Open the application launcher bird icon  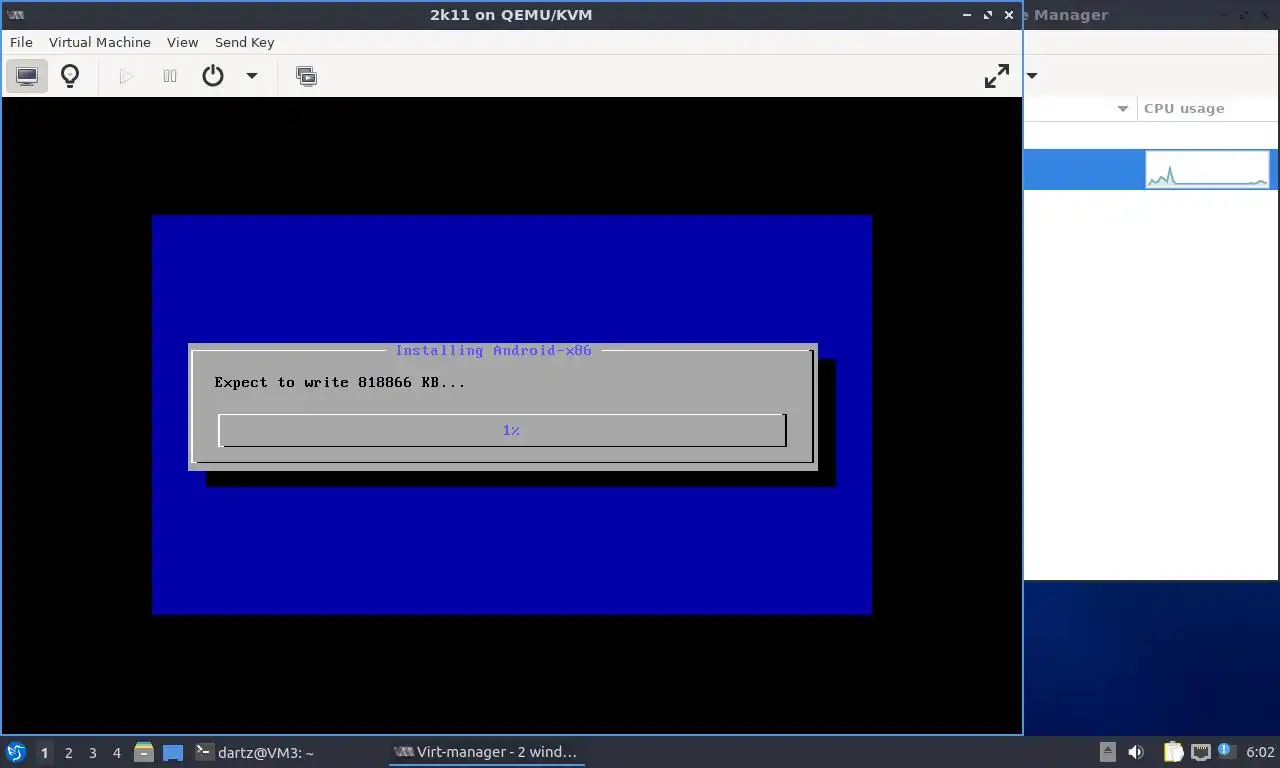[16, 752]
